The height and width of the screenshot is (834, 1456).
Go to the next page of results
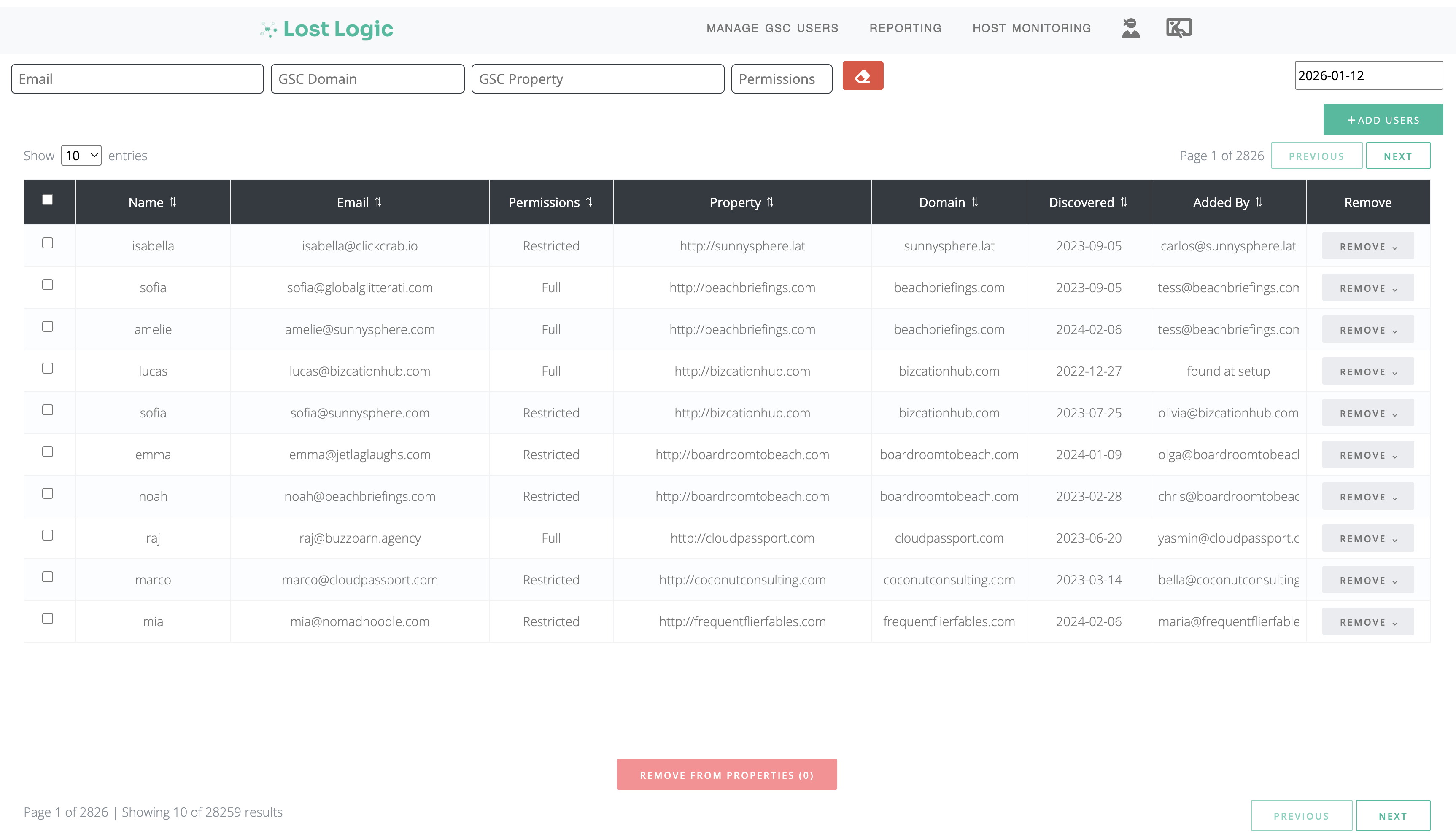coord(1397,155)
